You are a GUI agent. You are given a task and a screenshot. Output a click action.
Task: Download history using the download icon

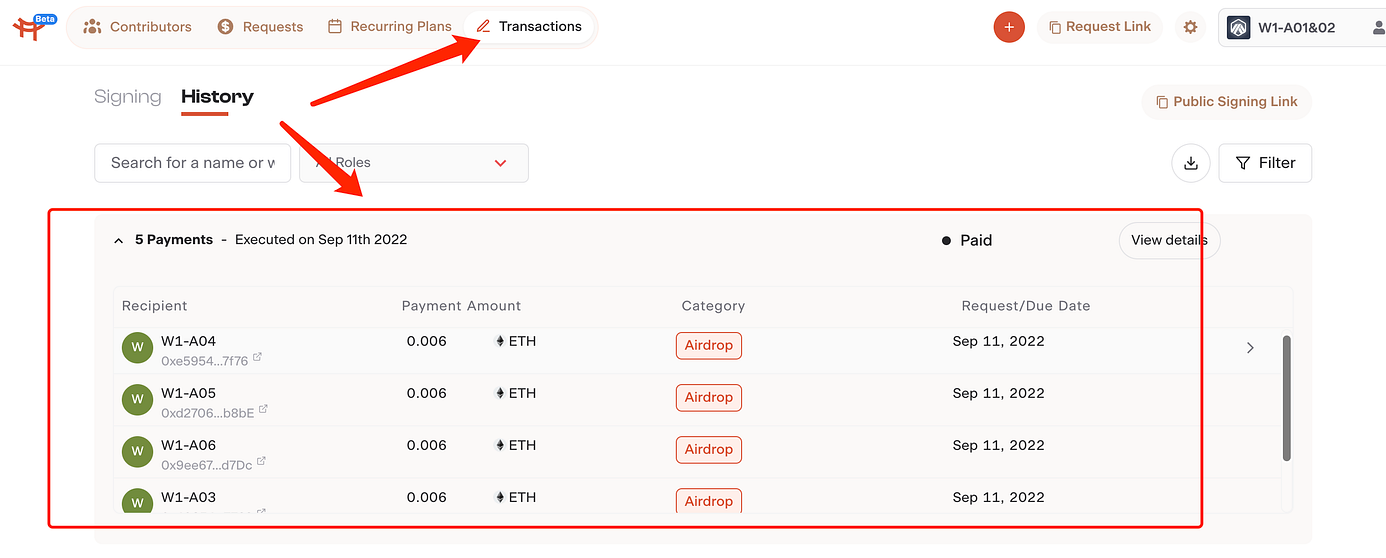pyautogui.click(x=1191, y=163)
